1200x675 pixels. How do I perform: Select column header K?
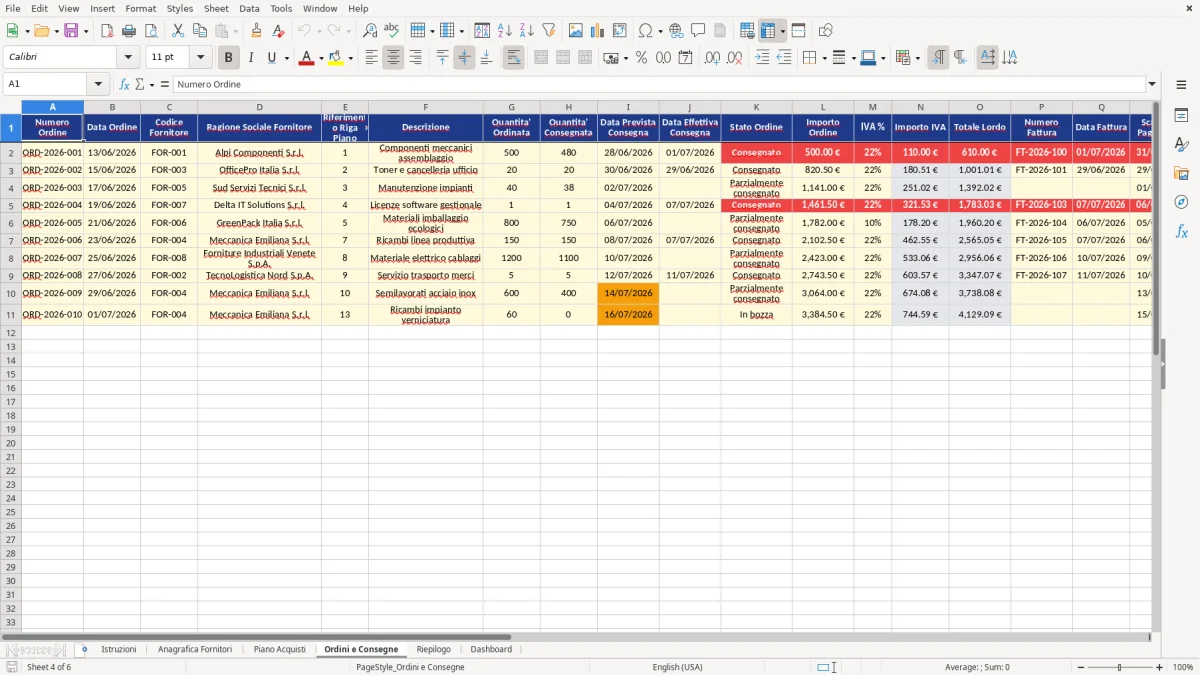[x=756, y=107]
